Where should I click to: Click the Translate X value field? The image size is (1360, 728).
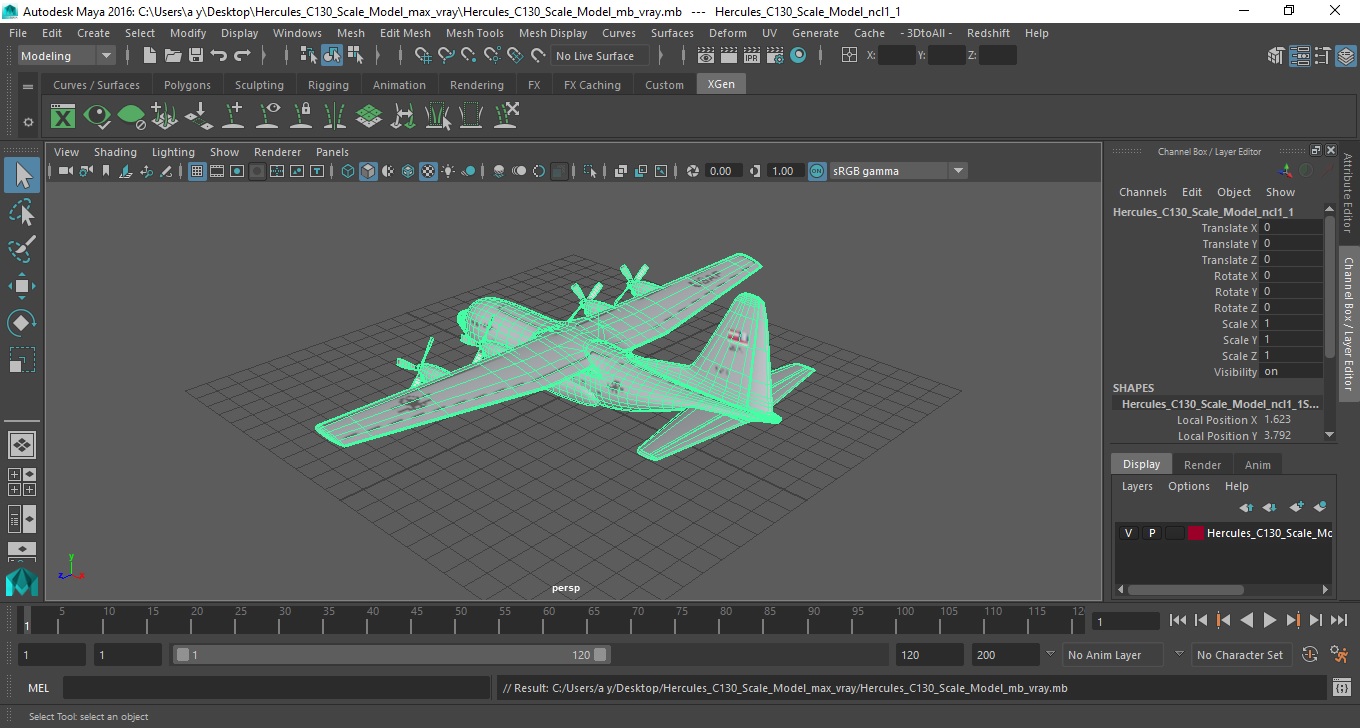(x=1292, y=228)
